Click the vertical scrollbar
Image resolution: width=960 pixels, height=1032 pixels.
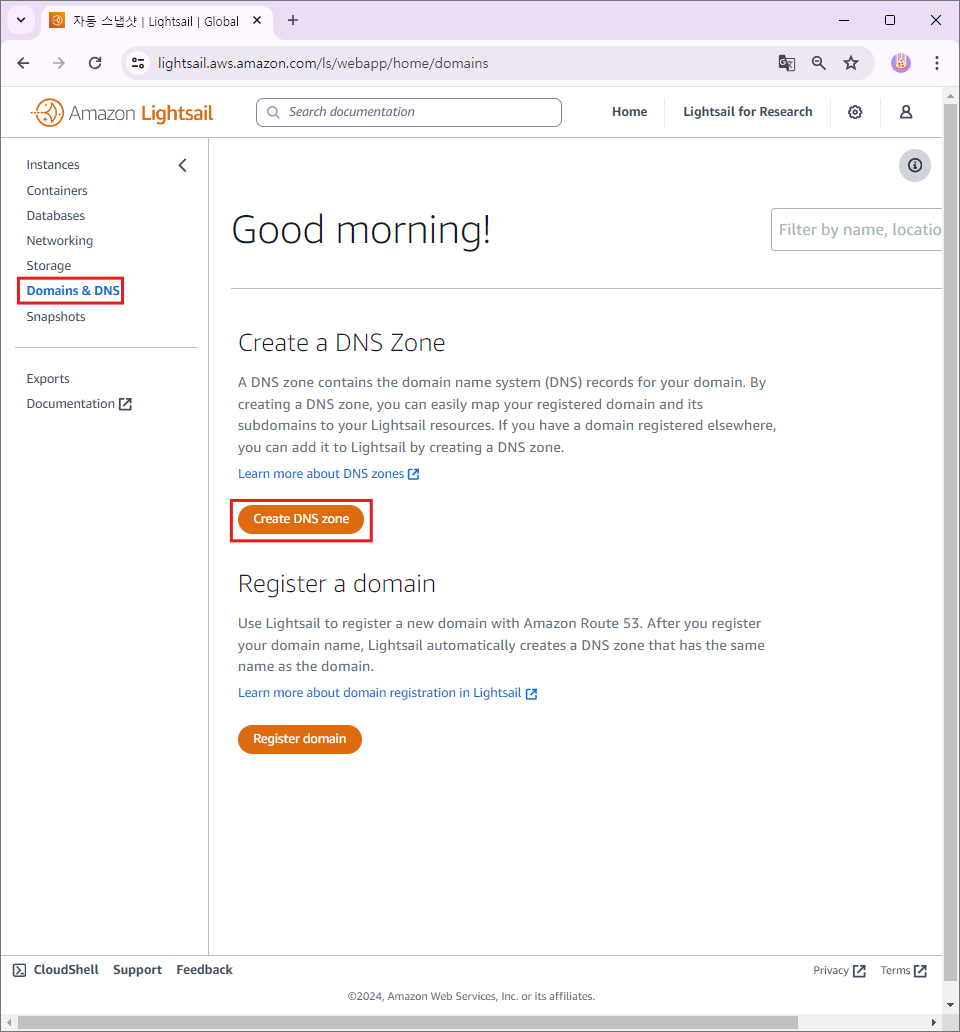[x=950, y=541]
